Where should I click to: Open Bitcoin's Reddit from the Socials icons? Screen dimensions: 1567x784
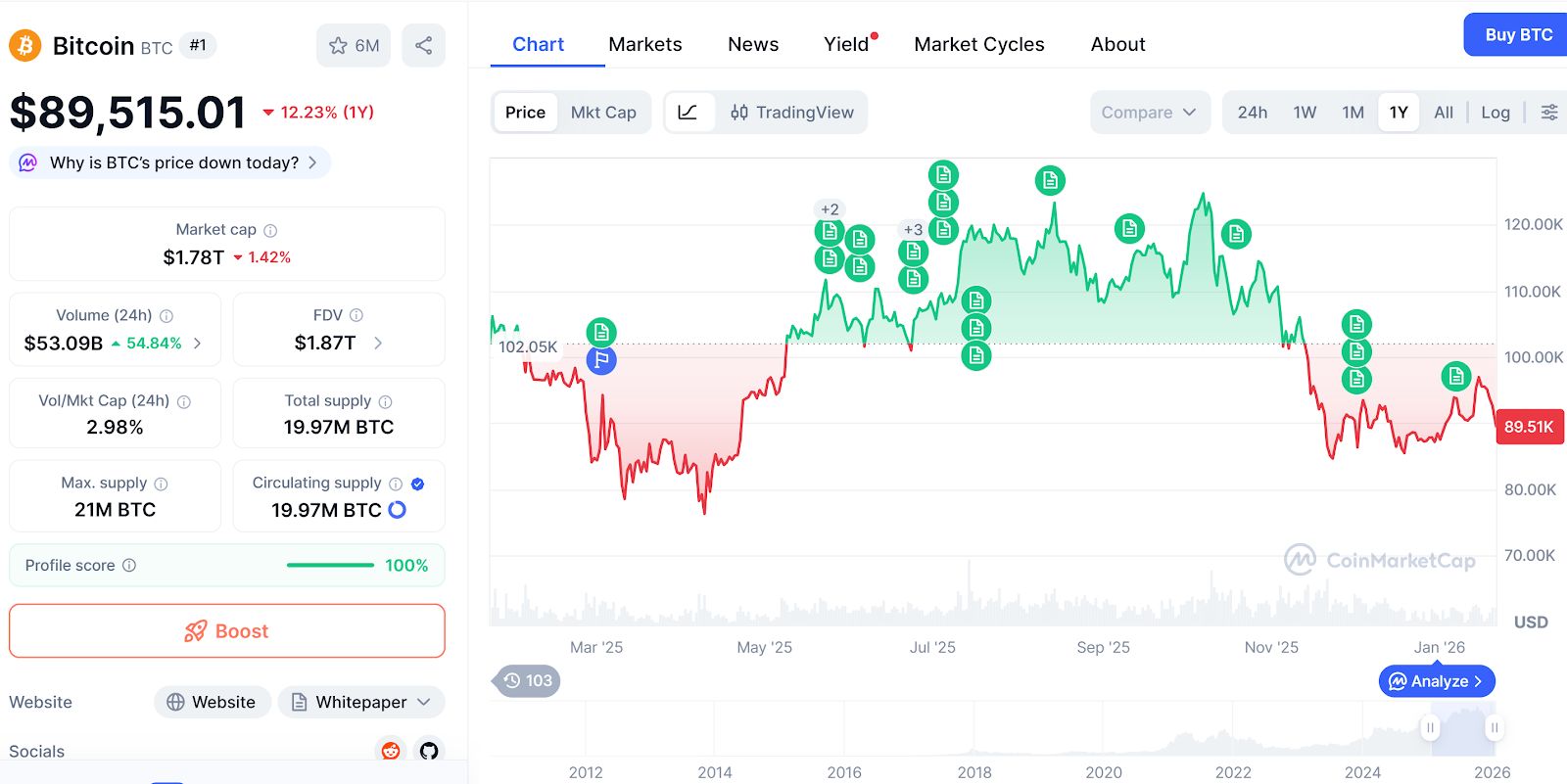[392, 750]
